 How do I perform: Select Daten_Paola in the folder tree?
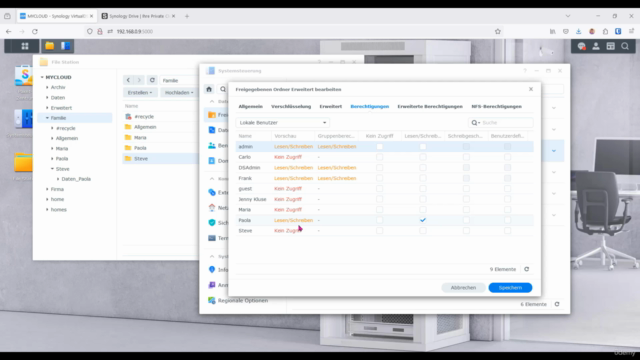click(x=76, y=179)
